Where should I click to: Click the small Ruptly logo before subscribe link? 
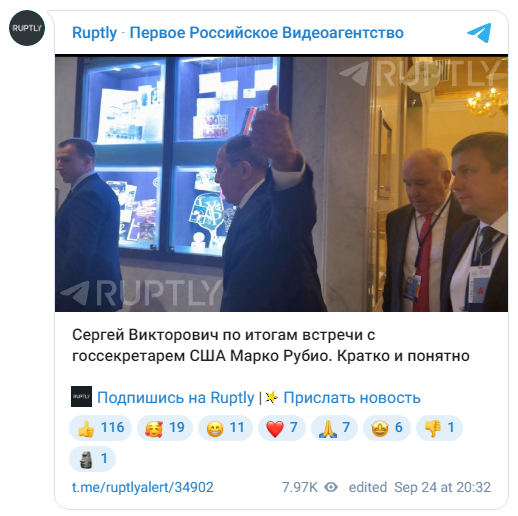coord(81,396)
